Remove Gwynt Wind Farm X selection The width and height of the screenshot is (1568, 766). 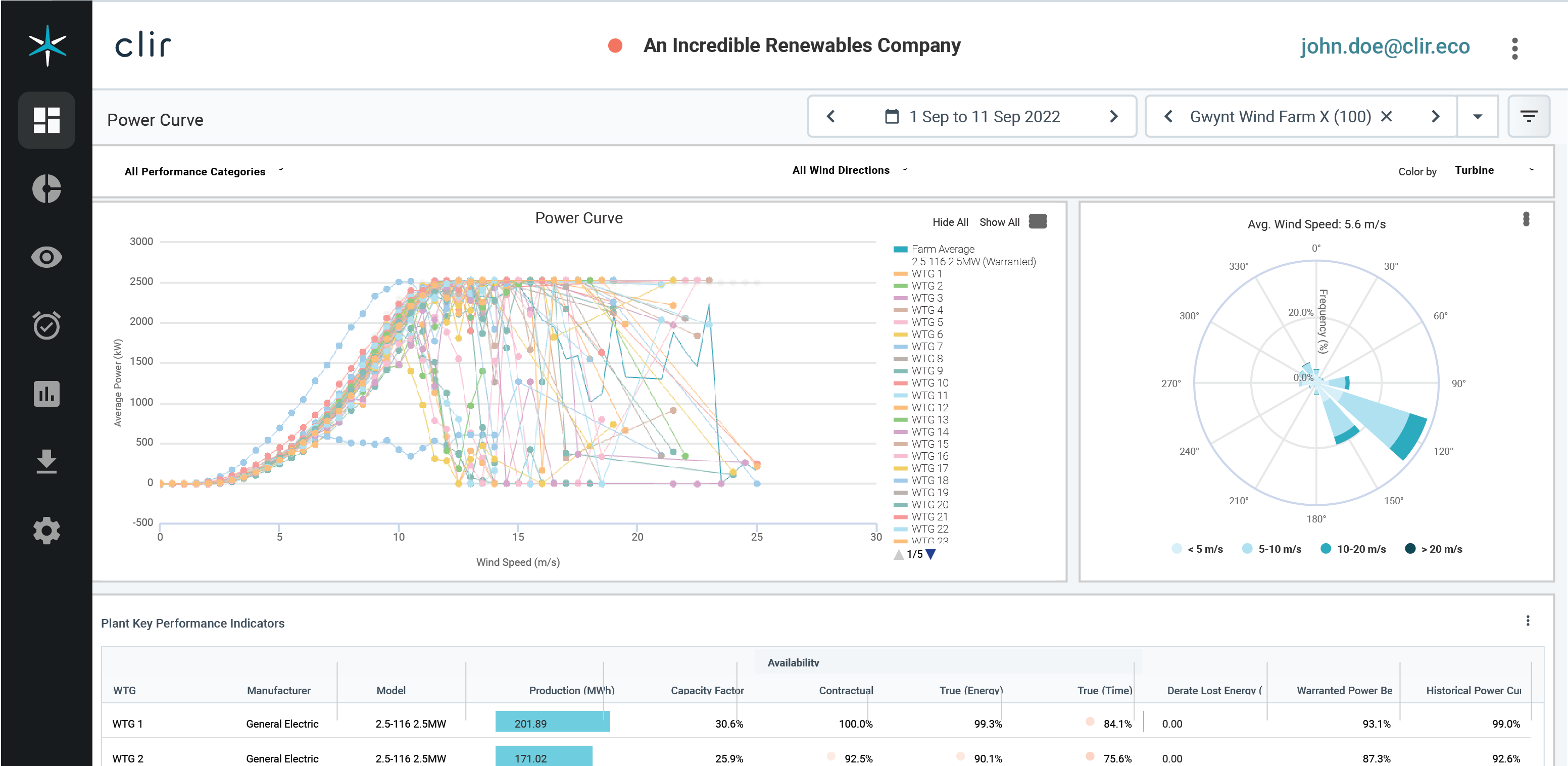[1387, 116]
